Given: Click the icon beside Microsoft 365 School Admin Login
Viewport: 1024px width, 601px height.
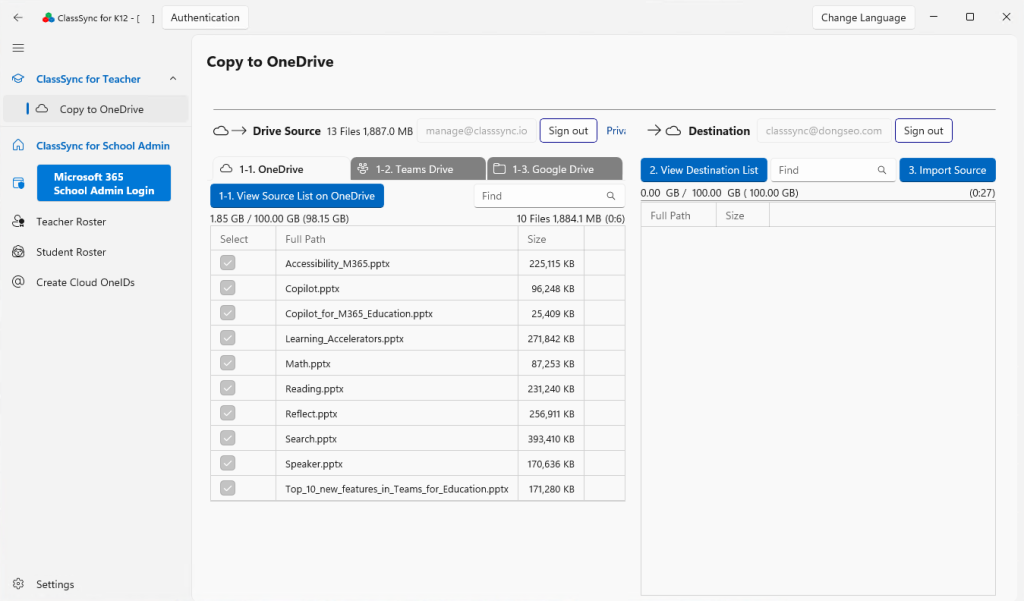Looking at the screenshot, I should coord(18,183).
